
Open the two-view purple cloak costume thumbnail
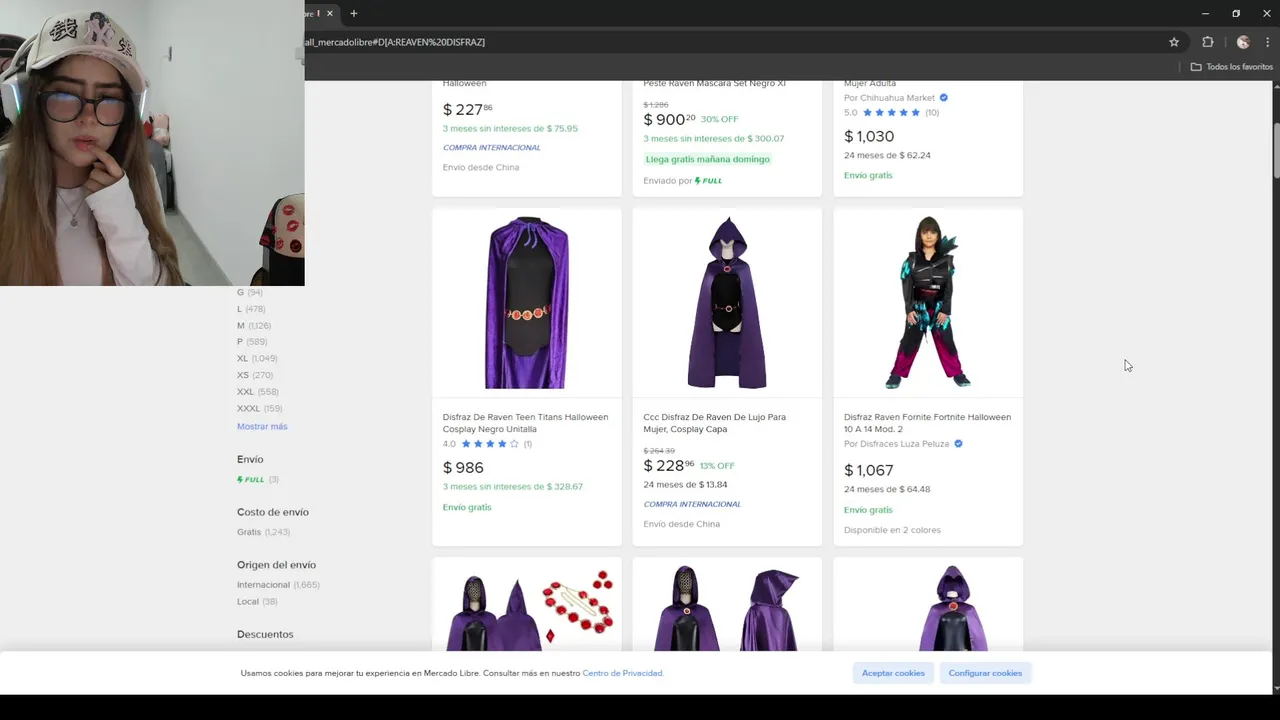[727, 608]
